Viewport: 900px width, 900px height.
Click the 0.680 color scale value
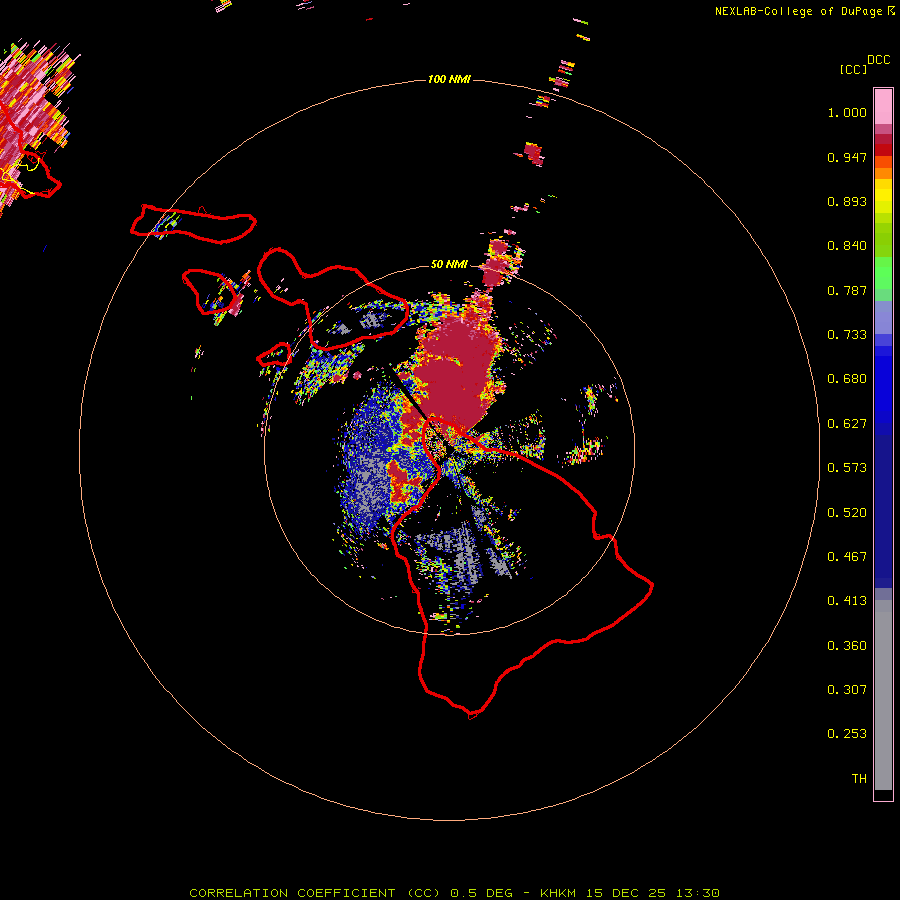[847, 379]
